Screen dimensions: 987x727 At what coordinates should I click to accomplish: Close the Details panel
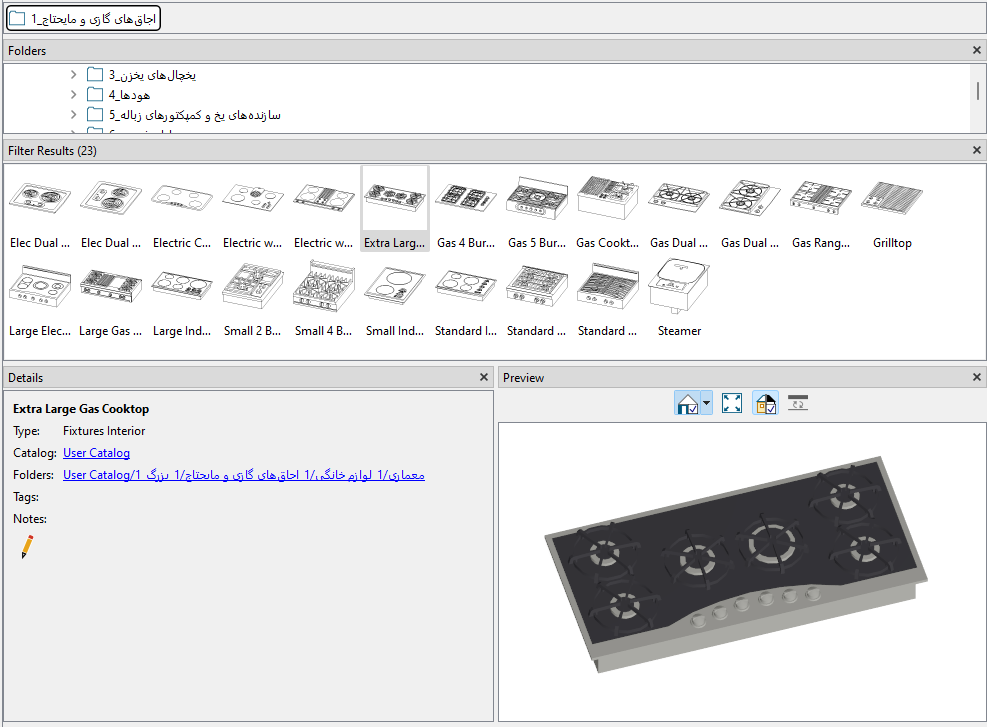pyautogui.click(x=483, y=377)
